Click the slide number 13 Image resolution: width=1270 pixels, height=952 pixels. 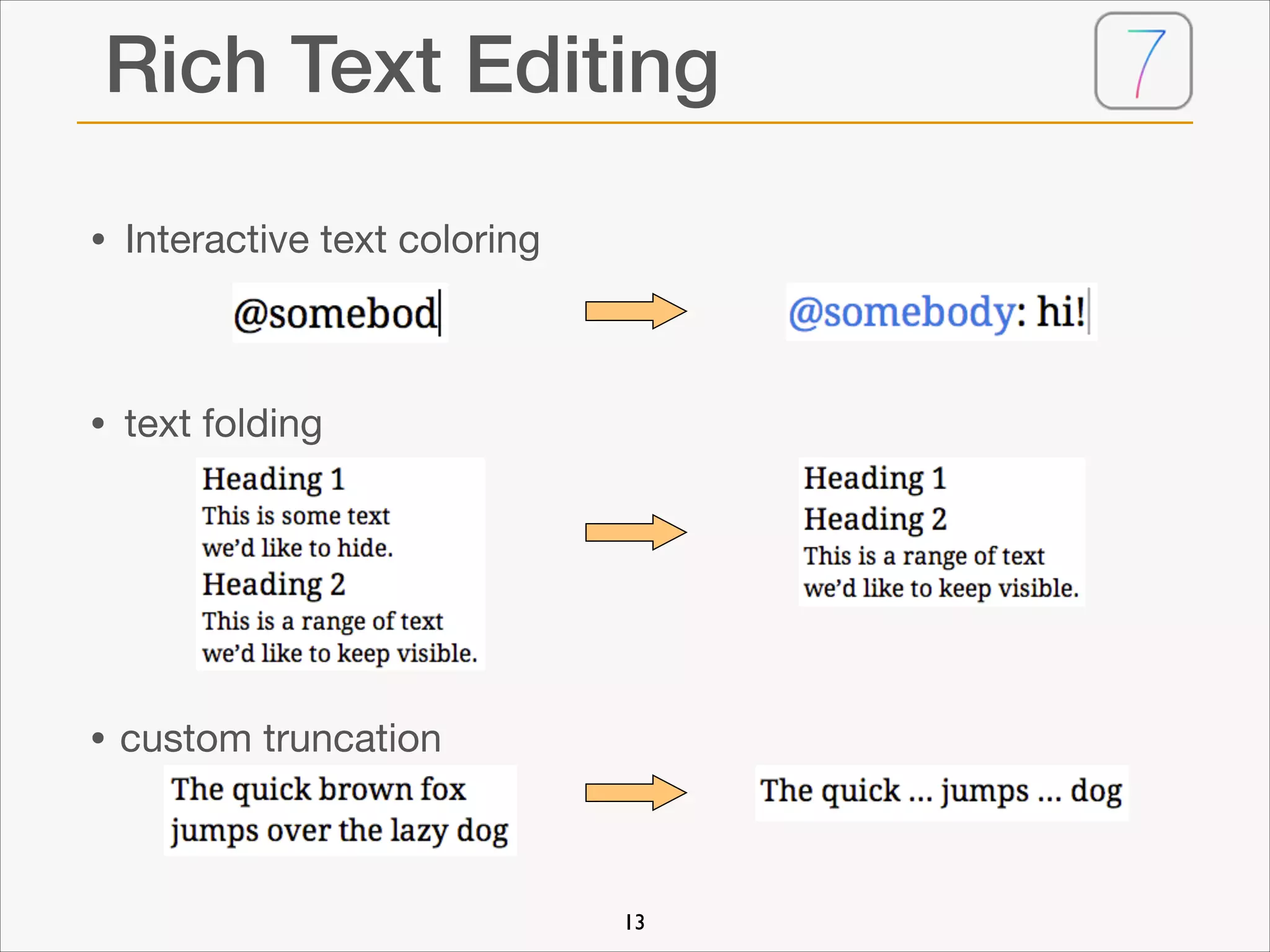(x=635, y=922)
